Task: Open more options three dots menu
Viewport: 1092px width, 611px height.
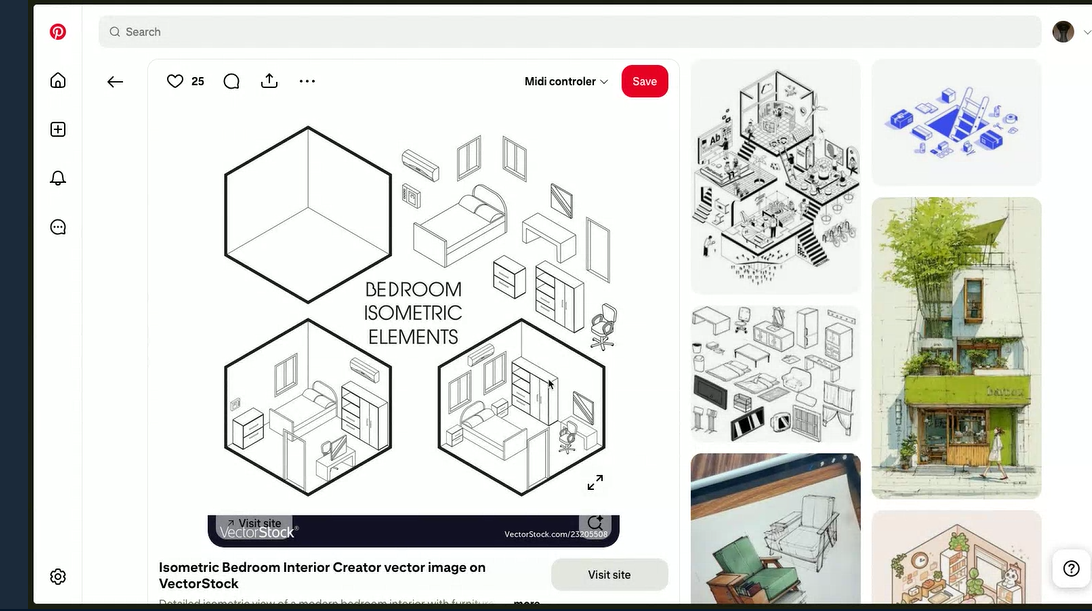Action: pyautogui.click(x=307, y=82)
